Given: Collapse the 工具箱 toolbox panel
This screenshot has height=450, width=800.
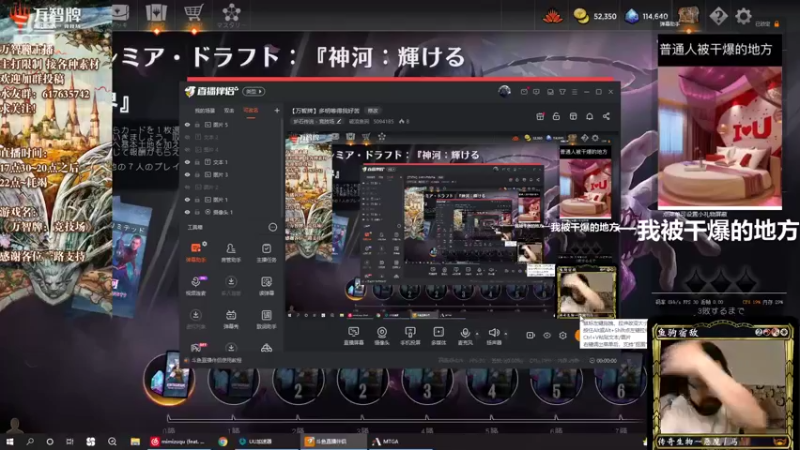Looking at the screenshot, I should (272, 227).
